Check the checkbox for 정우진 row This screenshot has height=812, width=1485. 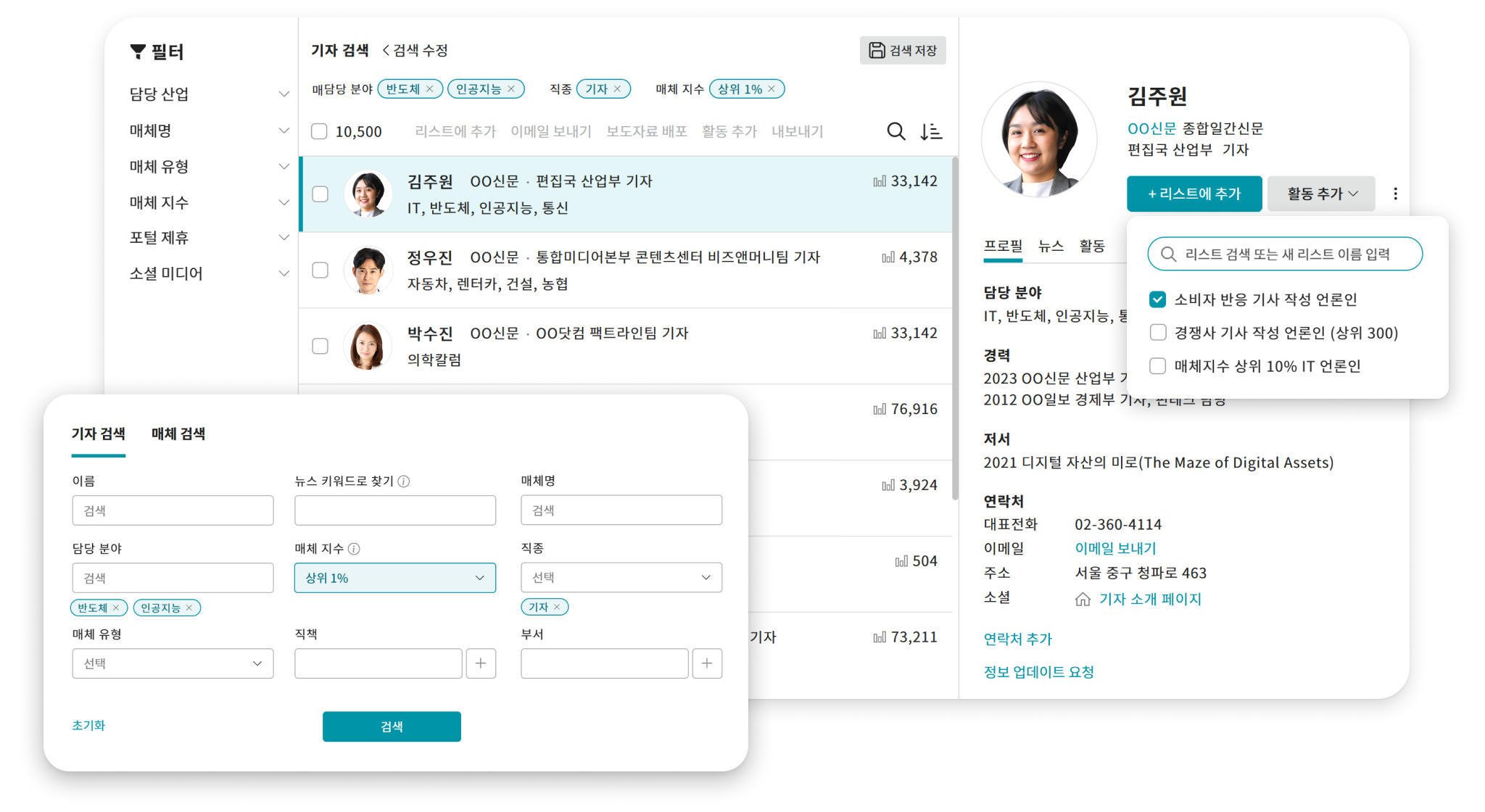320,270
